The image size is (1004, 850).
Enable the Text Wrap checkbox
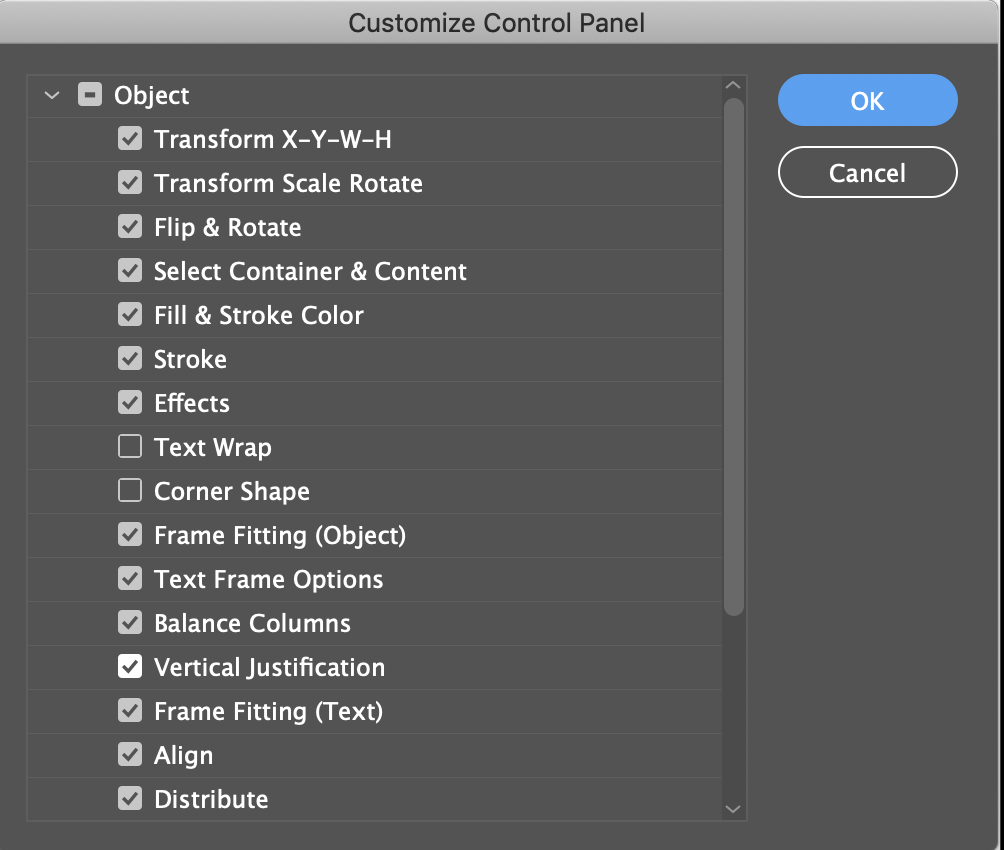click(x=130, y=447)
